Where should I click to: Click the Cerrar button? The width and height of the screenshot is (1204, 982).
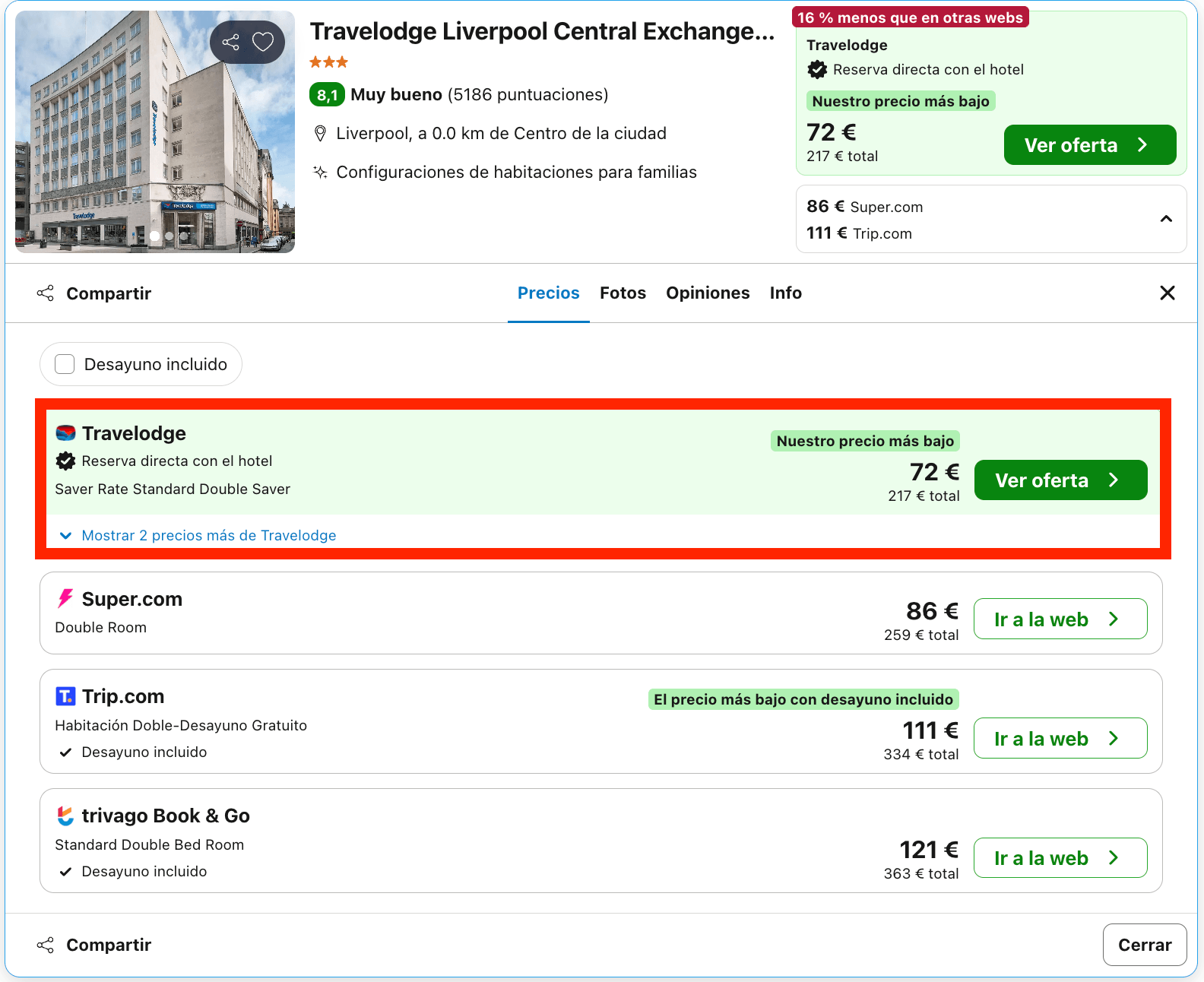pos(1145,945)
